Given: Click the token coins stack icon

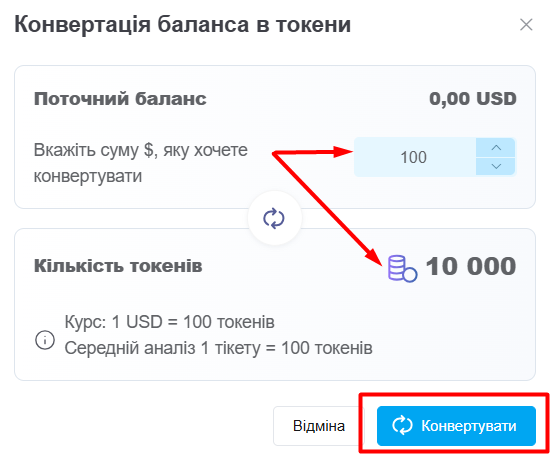Looking at the screenshot, I should (402, 269).
